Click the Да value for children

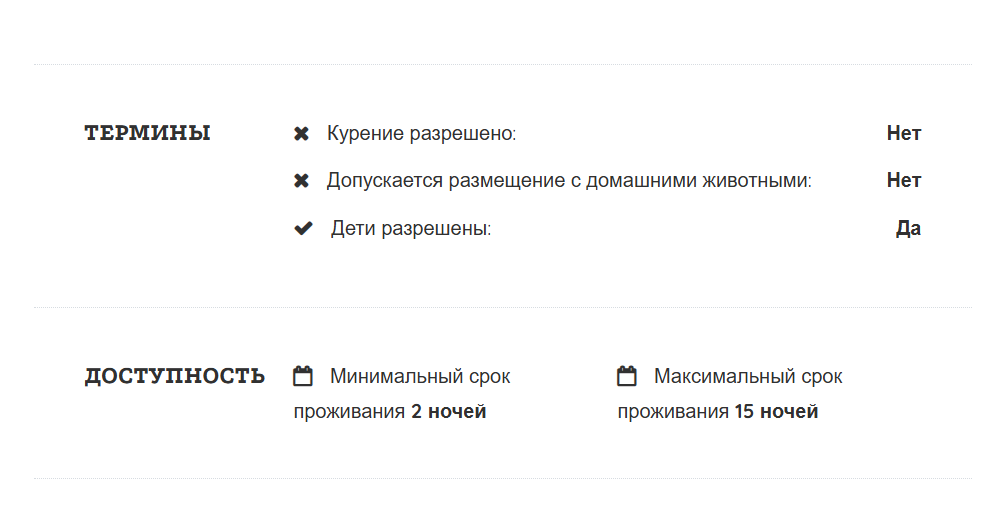(908, 229)
